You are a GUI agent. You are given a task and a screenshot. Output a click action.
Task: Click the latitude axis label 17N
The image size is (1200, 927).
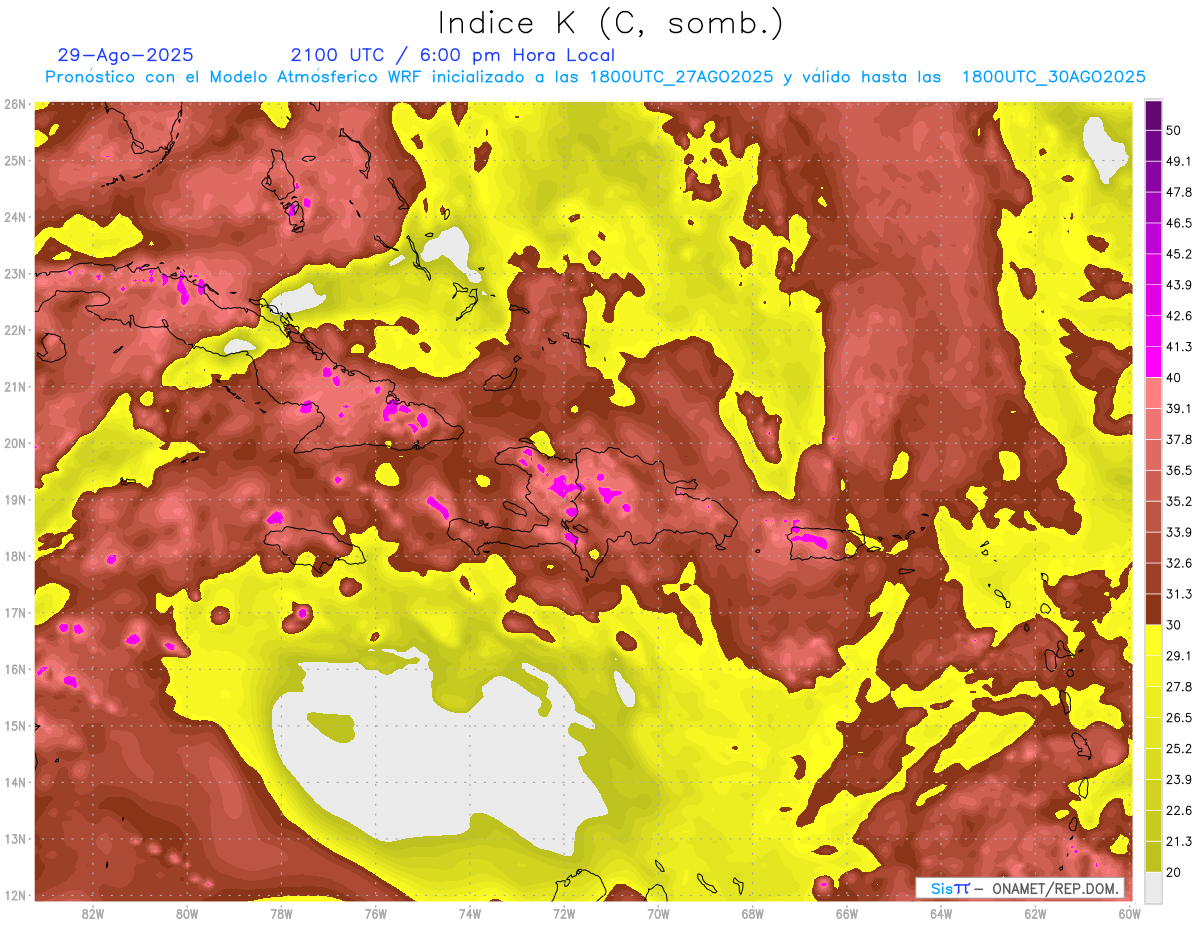pyautogui.click(x=14, y=613)
